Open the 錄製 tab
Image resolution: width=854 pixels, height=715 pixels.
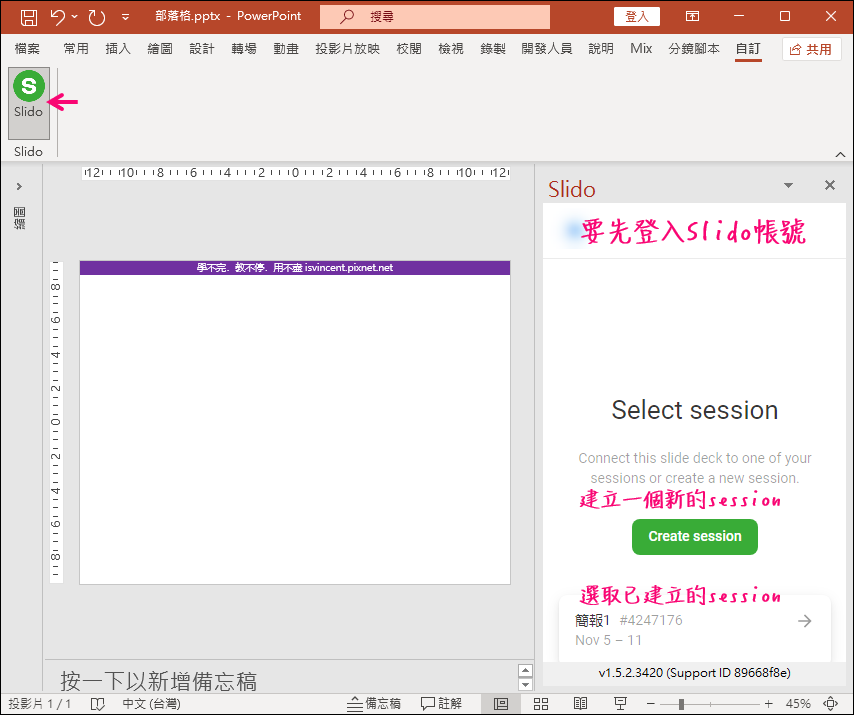coord(493,49)
